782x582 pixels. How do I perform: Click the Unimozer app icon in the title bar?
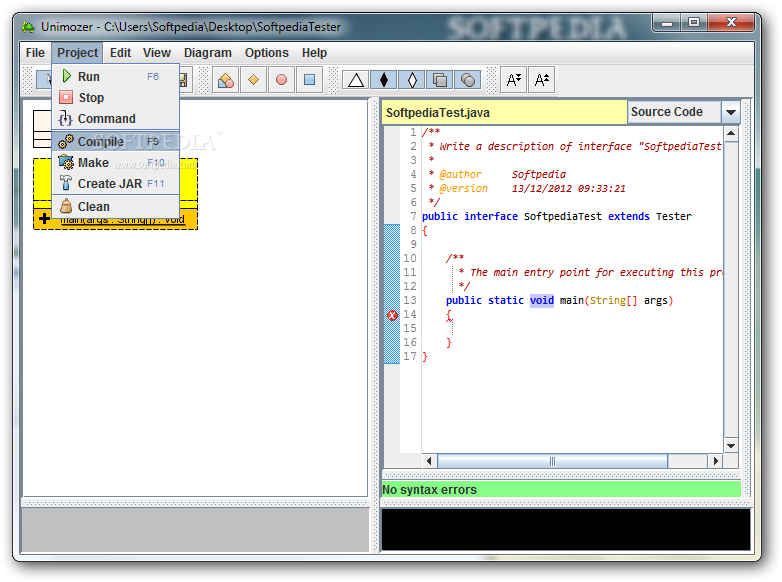pos(28,27)
